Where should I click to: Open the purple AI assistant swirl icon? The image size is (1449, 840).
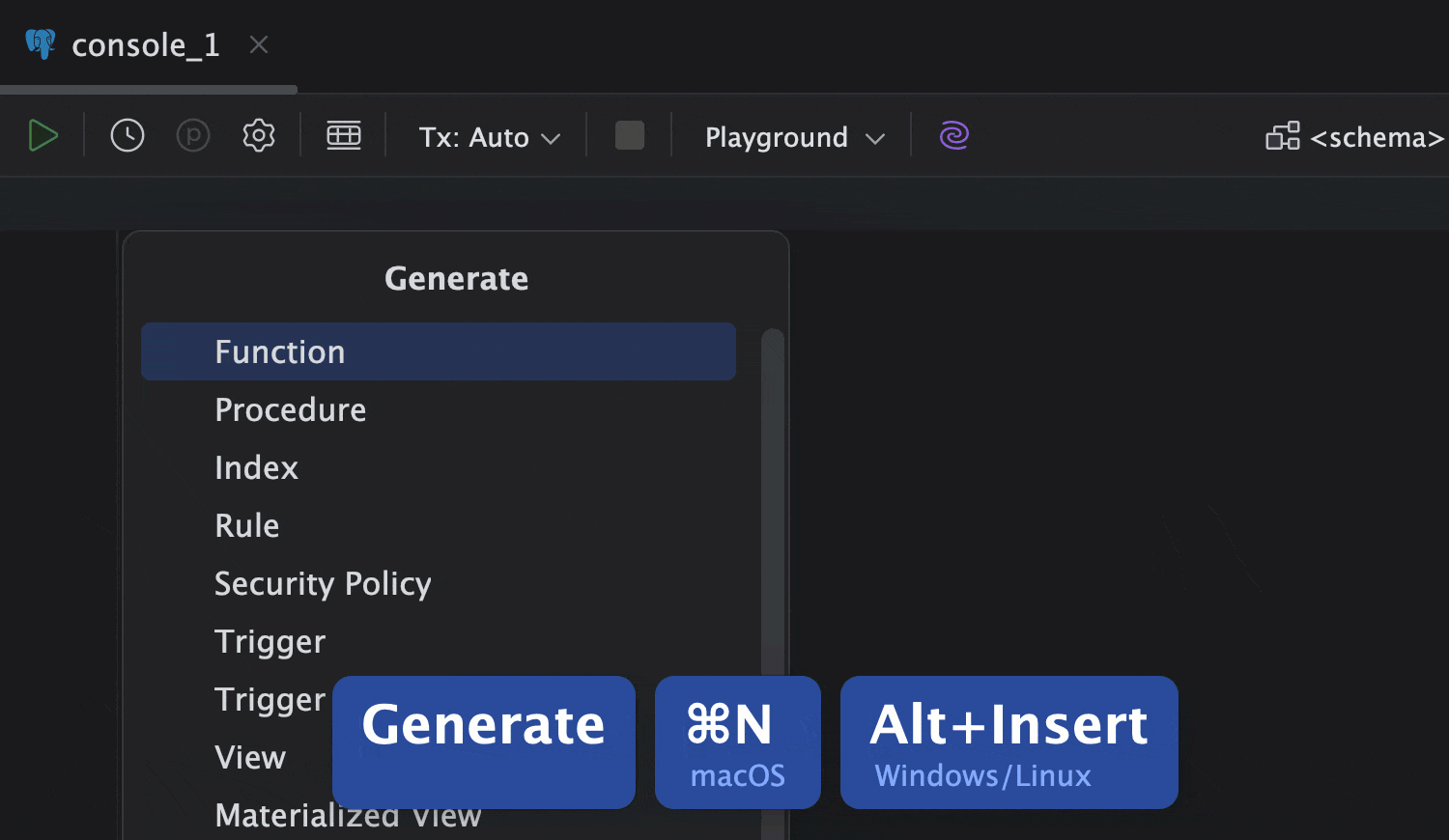click(954, 136)
